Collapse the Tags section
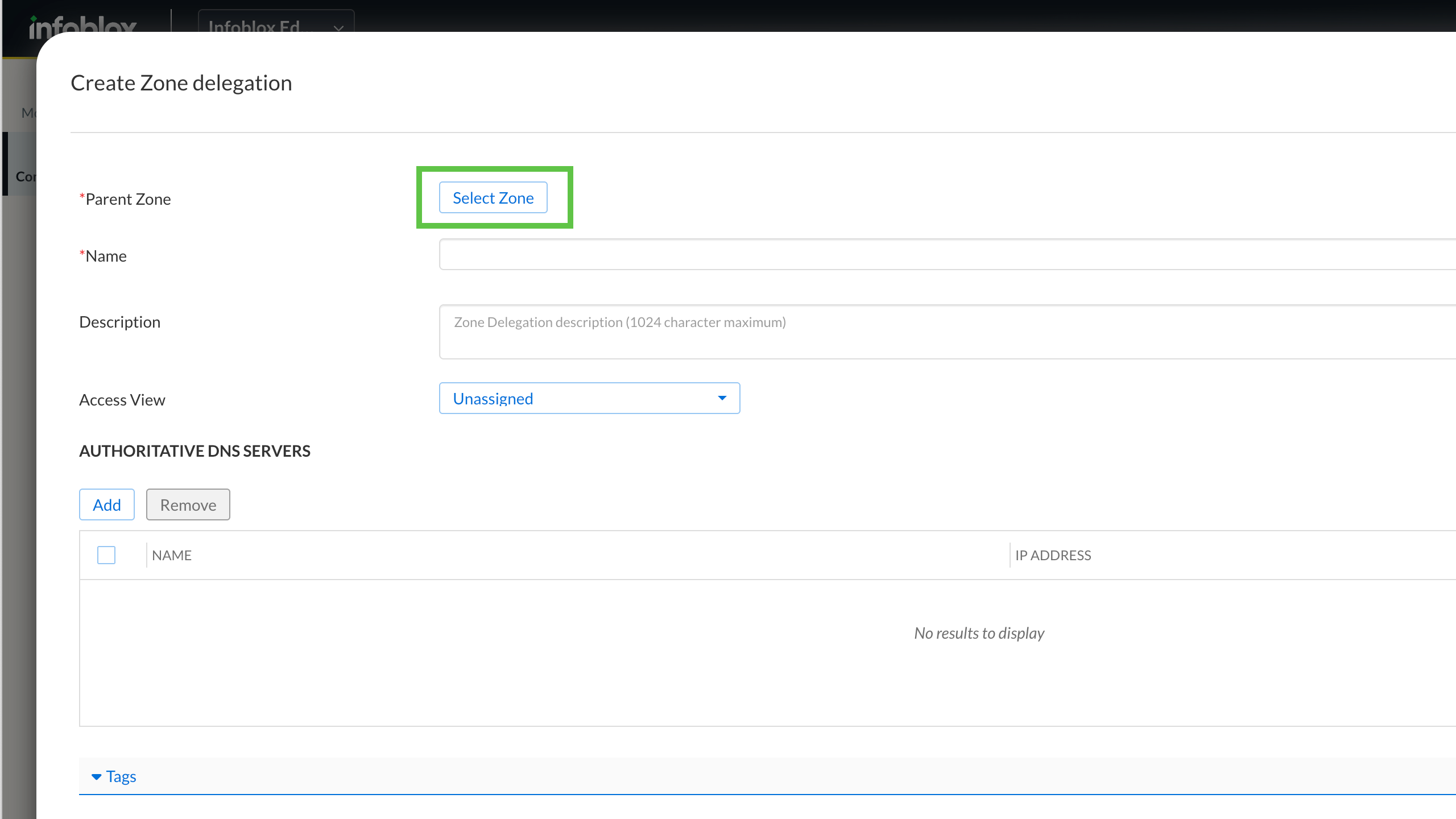1456x819 pixels. pyautogui.click(x=121, y=776)
